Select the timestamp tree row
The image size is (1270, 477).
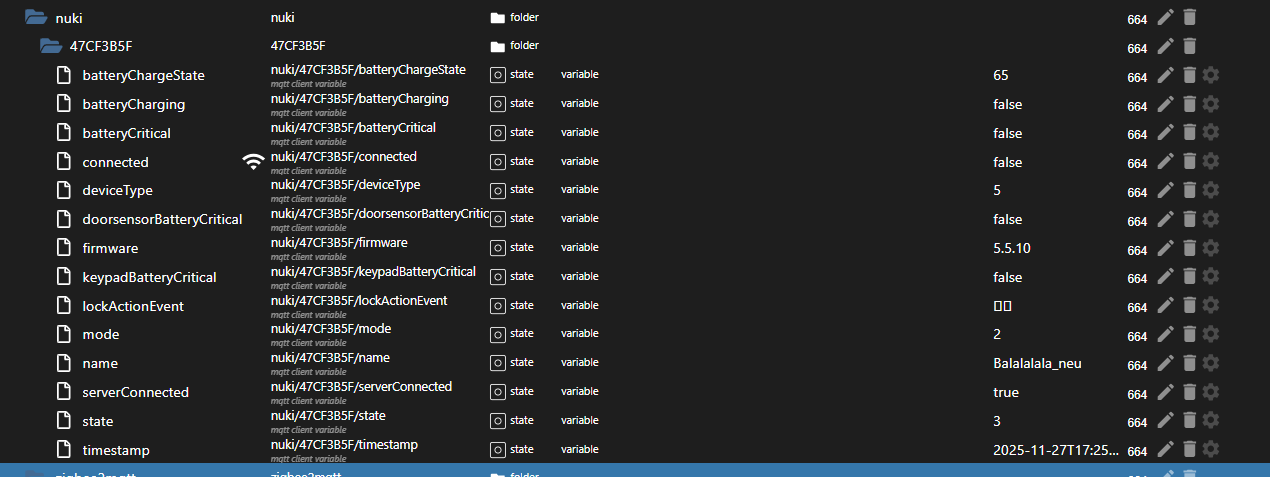click(635, 450)
